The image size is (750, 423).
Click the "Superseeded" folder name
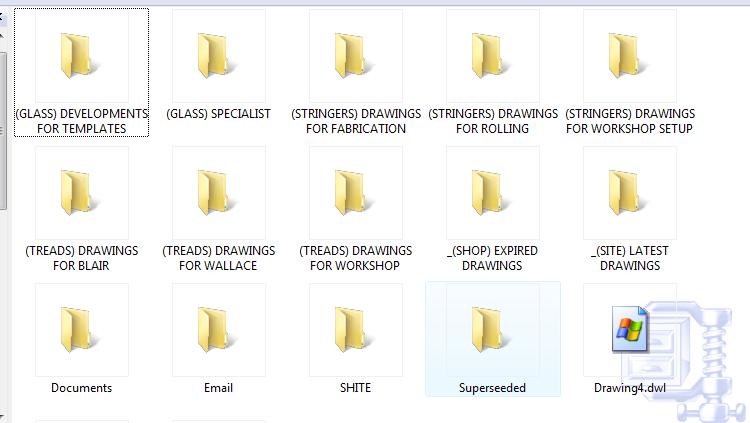[x=492, y=388]
